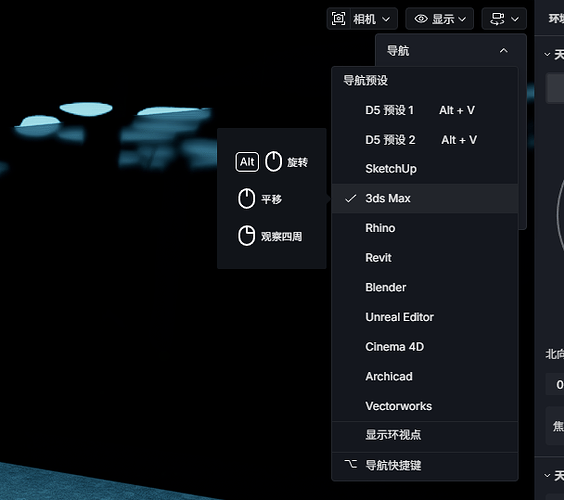The height and width of the screenshot is (500, 564).
Task: Toggle 显示环视点 option
Action: (x=424, y=435)
